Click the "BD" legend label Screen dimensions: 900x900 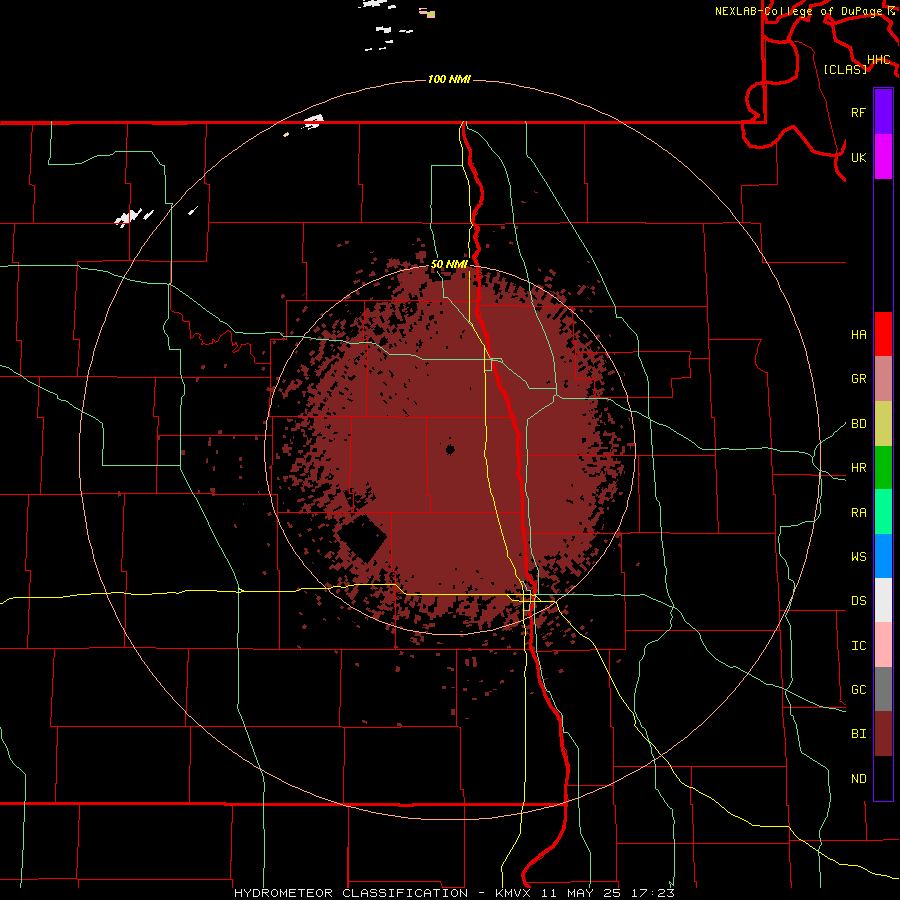pos(858,424)
